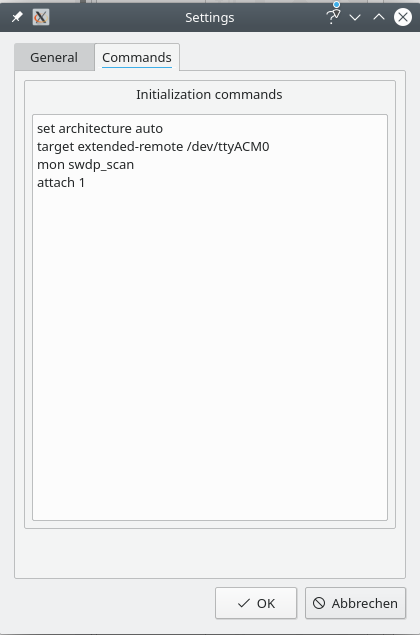
Task: Place cursor at the 'attach 1' line
Action: click(x=61, y=183)
